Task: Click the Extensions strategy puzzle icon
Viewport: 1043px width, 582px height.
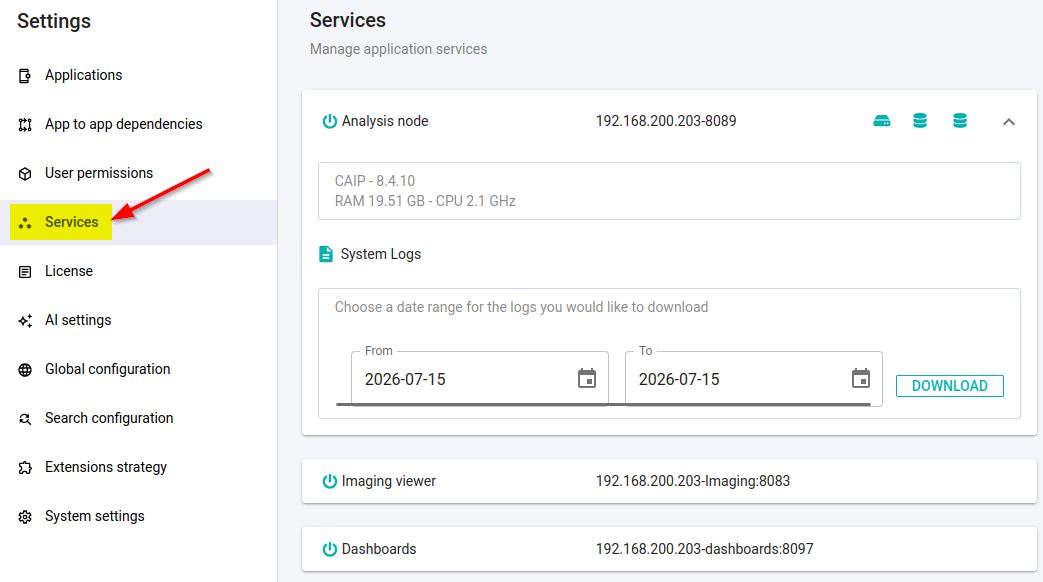Action: [x=25, y=468]
